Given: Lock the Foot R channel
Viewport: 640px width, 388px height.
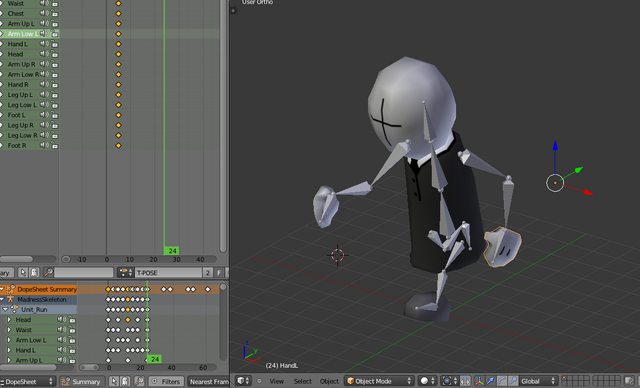Looking at the screenshot, I should pos(55,146).
